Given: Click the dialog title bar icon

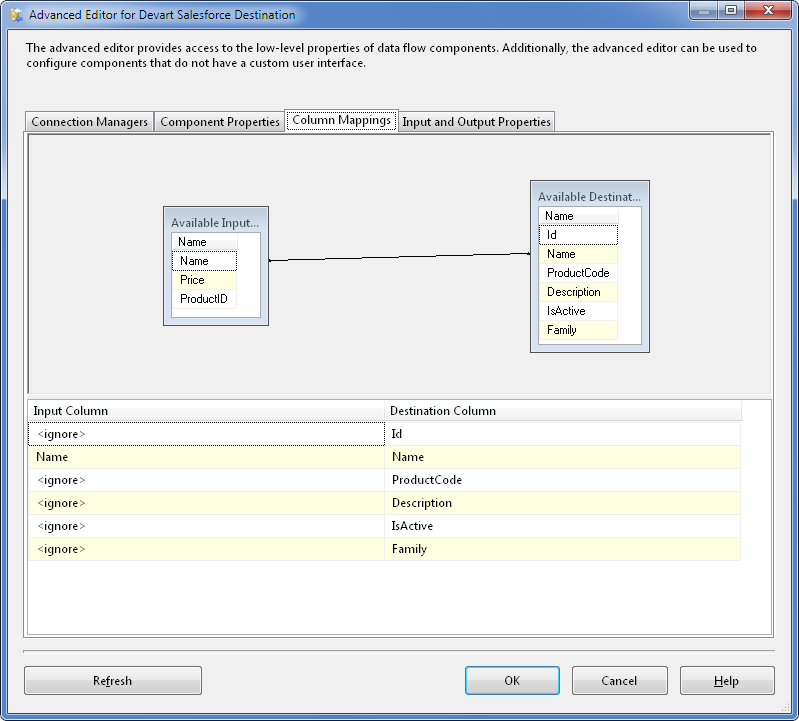Looking at the screenshot, I should click(16, 15).
